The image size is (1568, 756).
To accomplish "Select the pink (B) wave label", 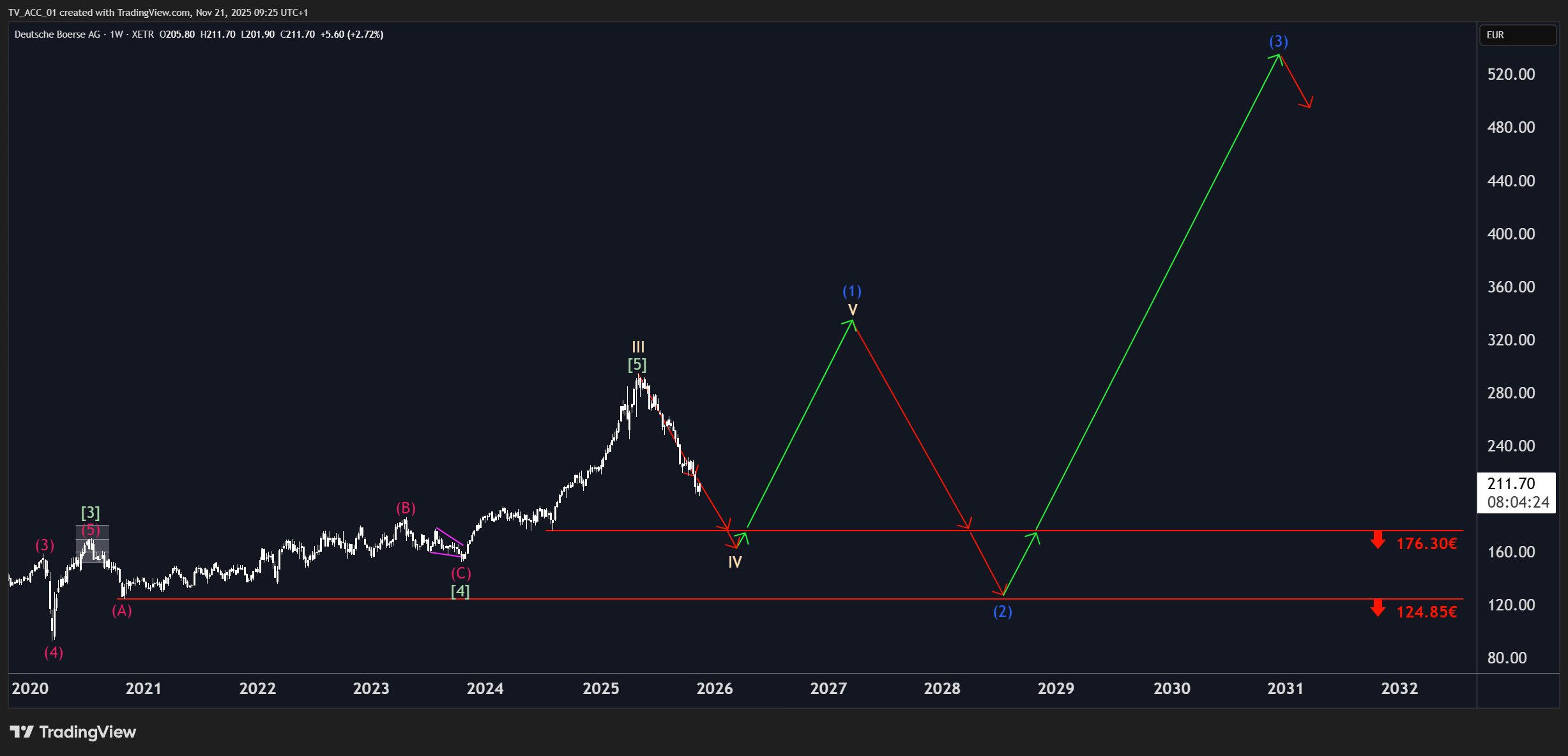I will (x=406, y=508).
